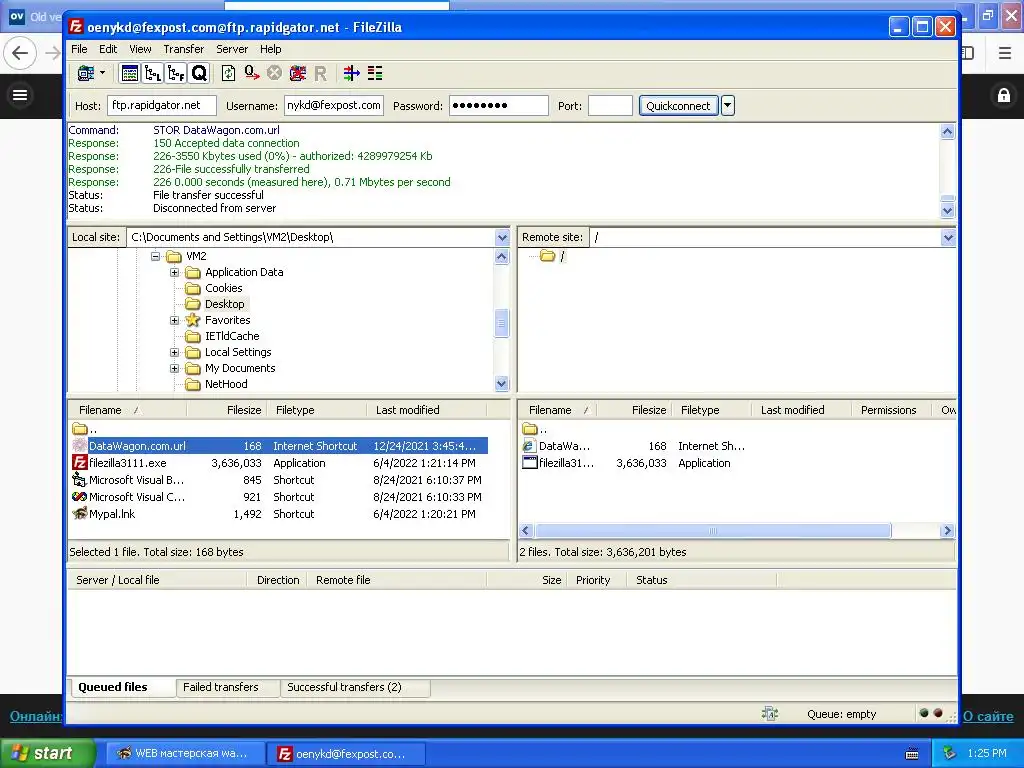Disconnect from server icon
The width and height of the screenshot is (1024, 768).
[298, 73]
